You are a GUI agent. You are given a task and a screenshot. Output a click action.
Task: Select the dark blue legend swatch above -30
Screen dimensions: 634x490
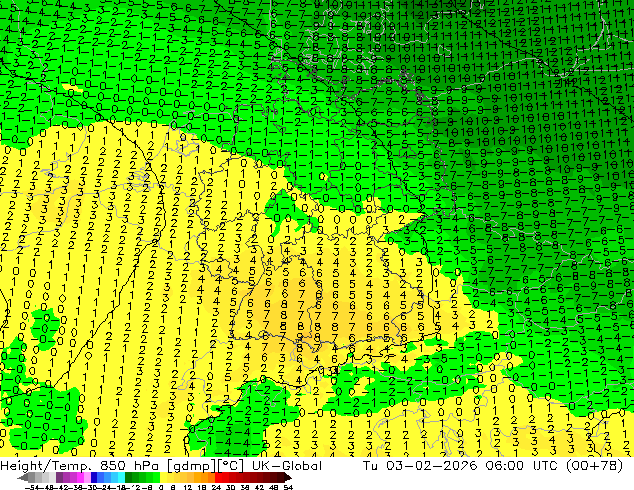[94, 478]
